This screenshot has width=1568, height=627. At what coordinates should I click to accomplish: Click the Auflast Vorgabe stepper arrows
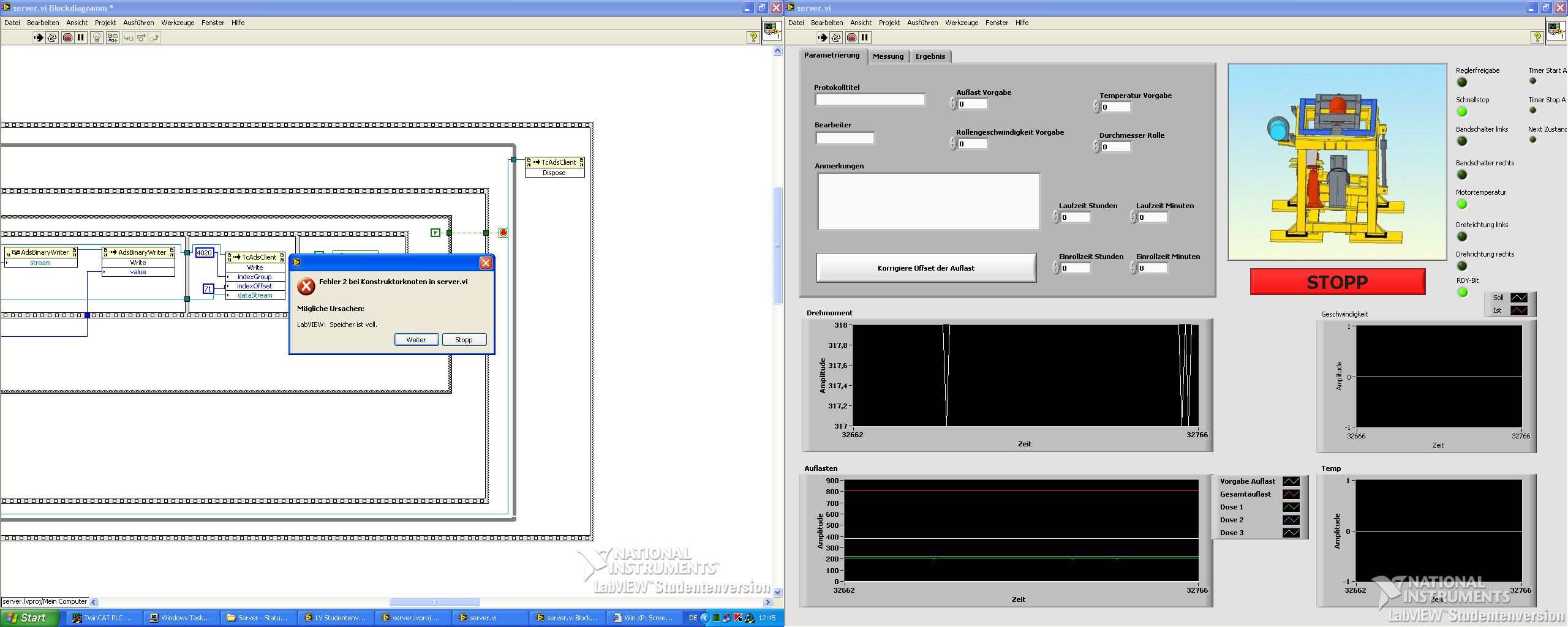[x=953, y=104]
